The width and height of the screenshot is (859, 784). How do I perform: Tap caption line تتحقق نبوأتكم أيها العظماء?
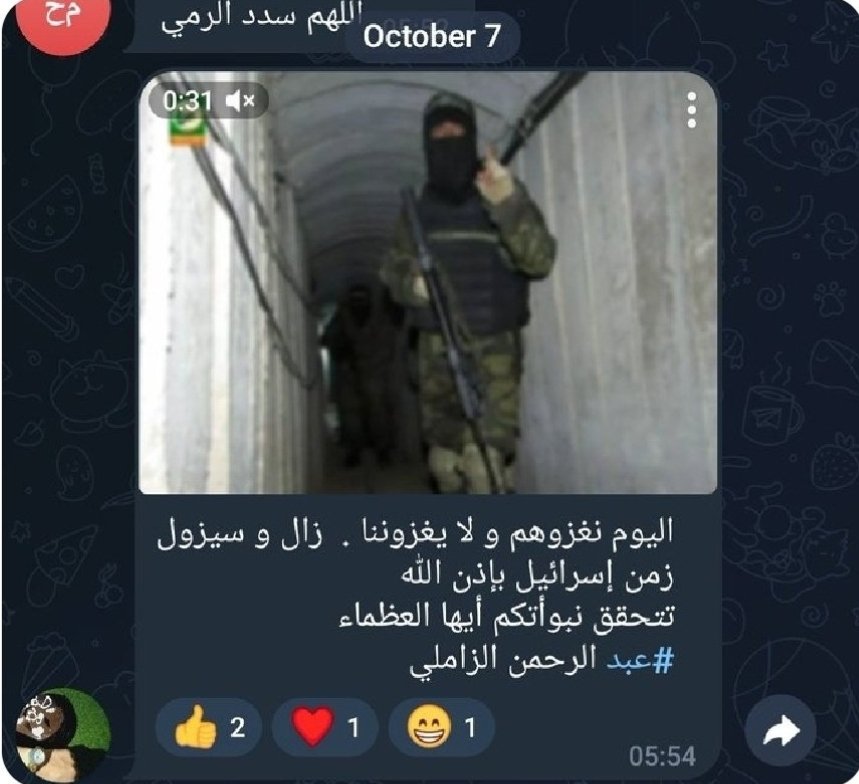[x=507, y=616]
